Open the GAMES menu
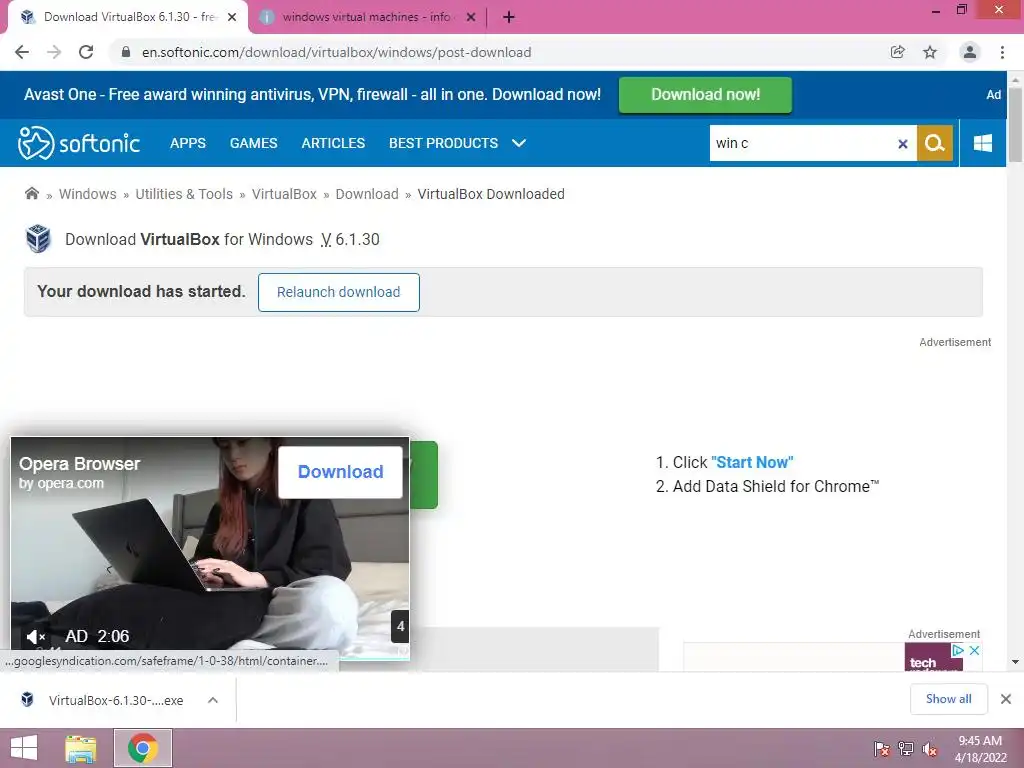 (x=253, y=143)
